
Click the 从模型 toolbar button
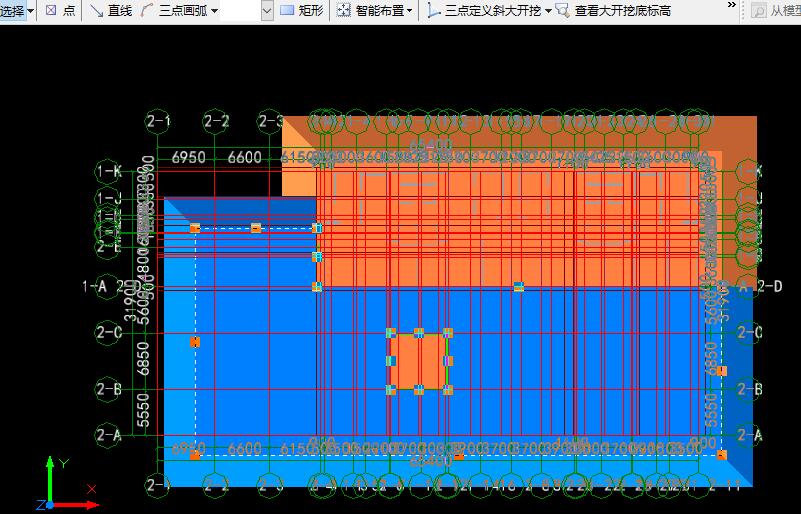tap(775, 11)
